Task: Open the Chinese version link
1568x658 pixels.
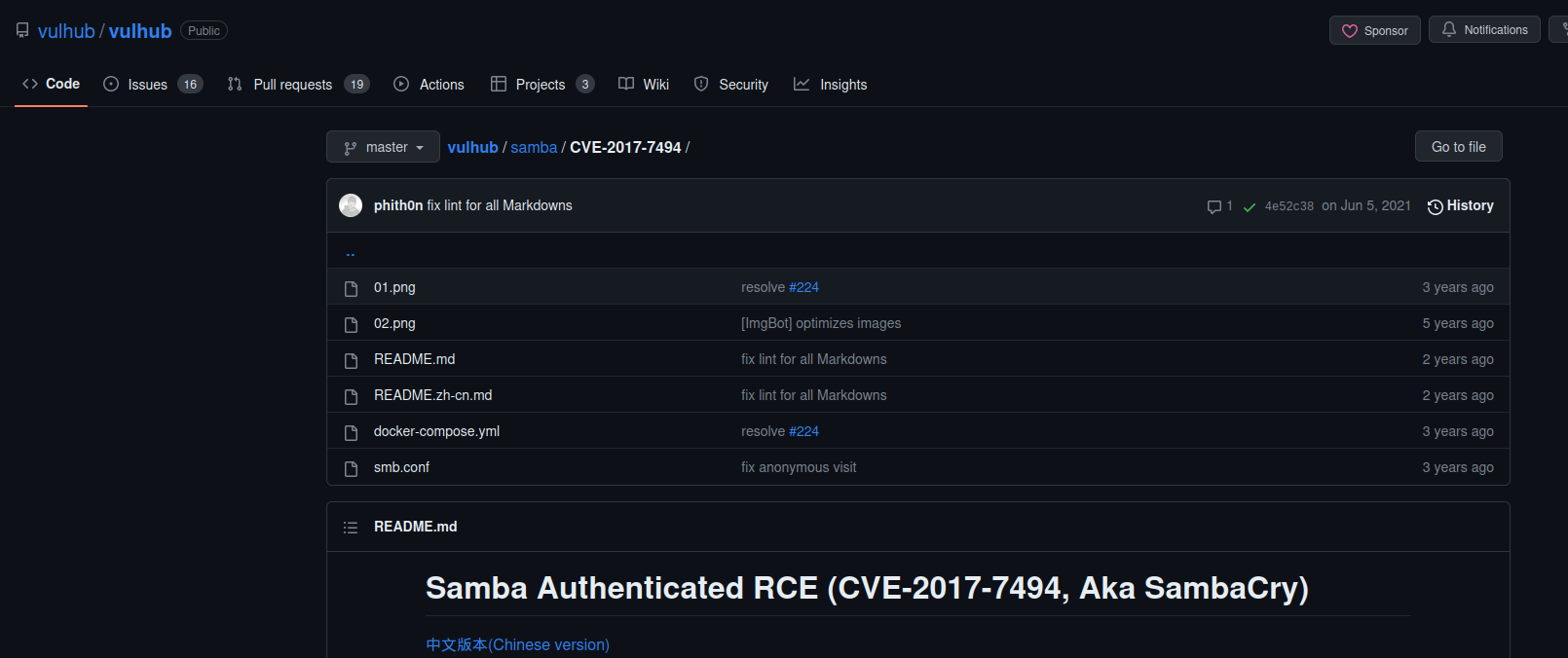Action: point(517,644)
